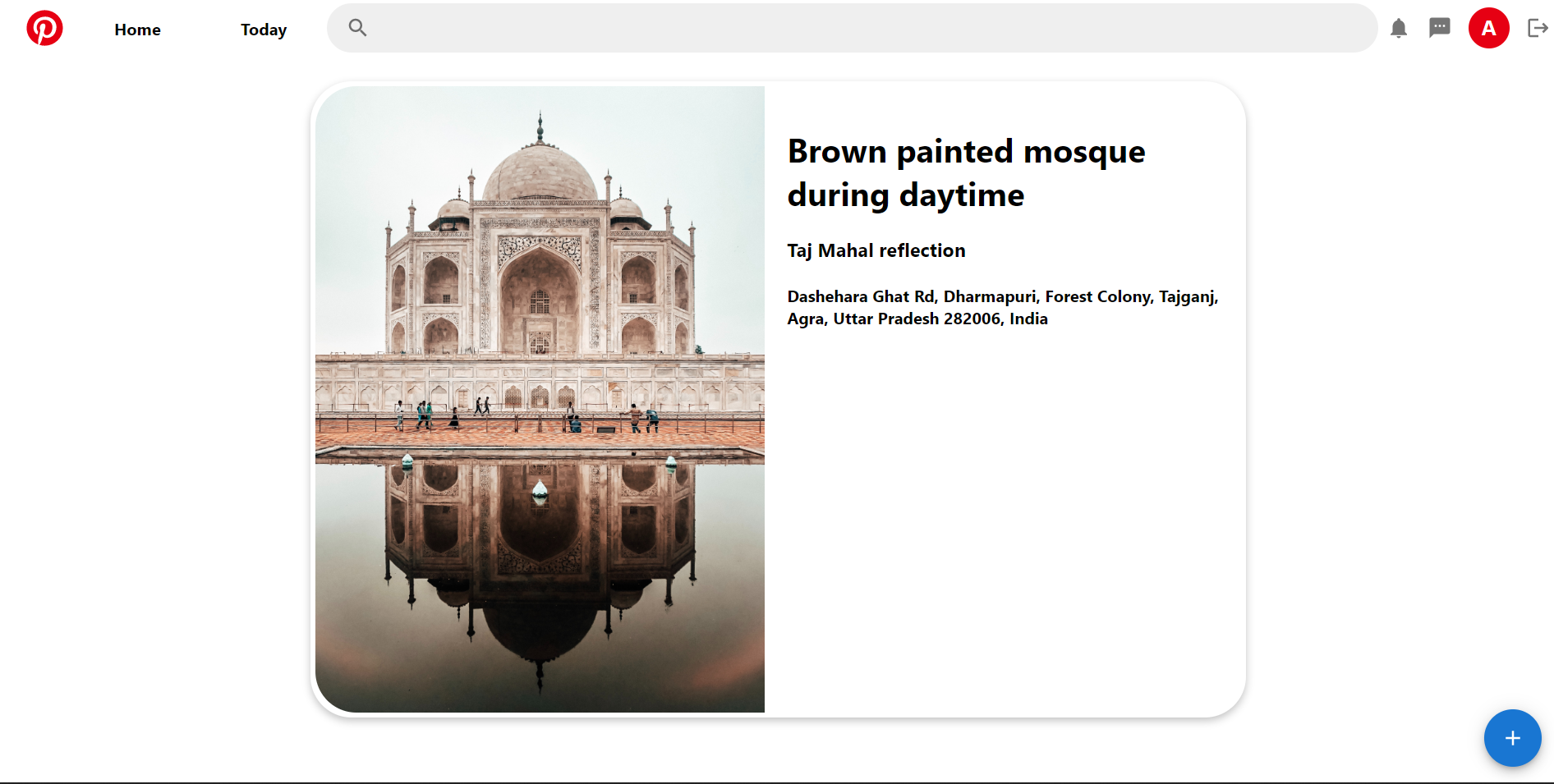Go to the Today tab
The image size is (1554, 784).
coord(264,30)
